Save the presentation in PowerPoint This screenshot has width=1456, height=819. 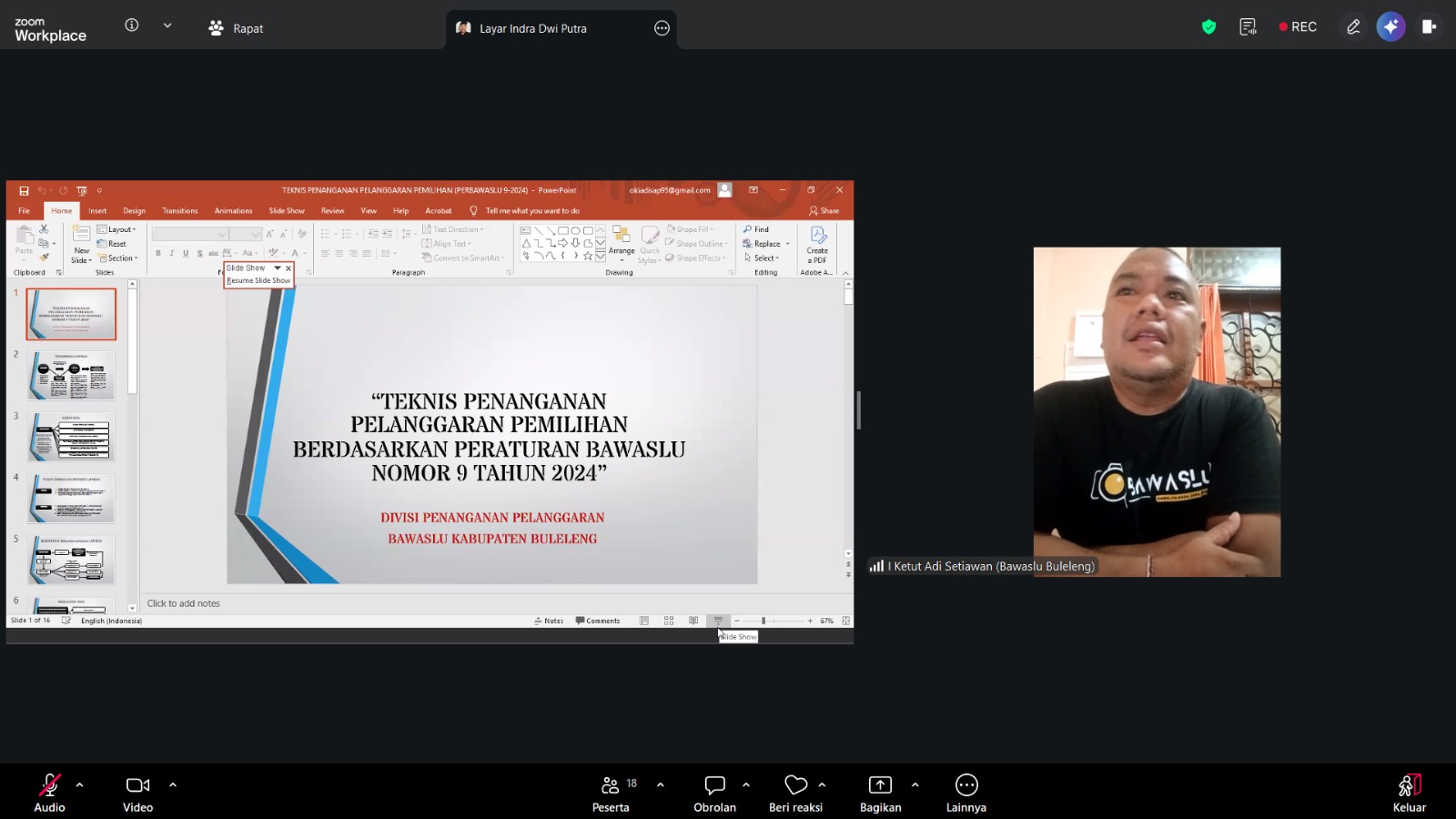(x=24, y=191)
